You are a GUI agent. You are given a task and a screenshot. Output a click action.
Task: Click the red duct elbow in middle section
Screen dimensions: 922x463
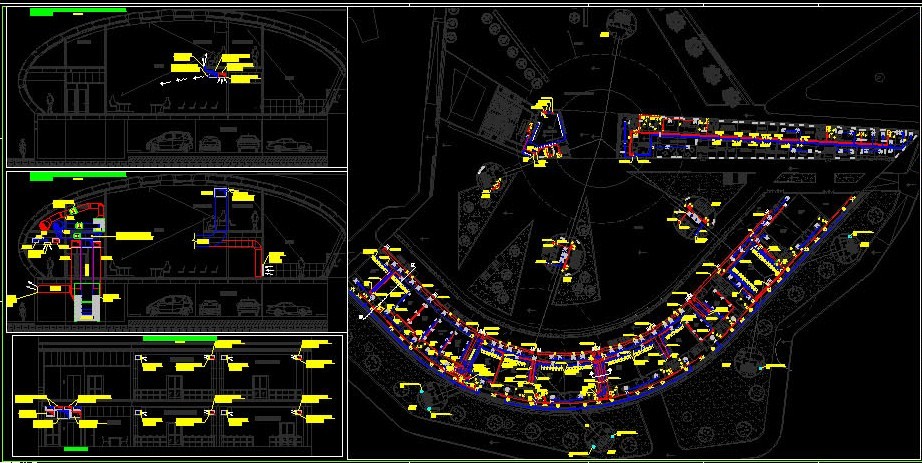[257, 255]
